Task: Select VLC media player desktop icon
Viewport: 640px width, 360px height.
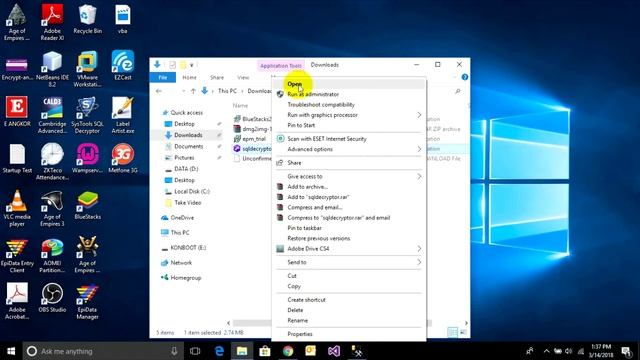Action: point(17,208)
